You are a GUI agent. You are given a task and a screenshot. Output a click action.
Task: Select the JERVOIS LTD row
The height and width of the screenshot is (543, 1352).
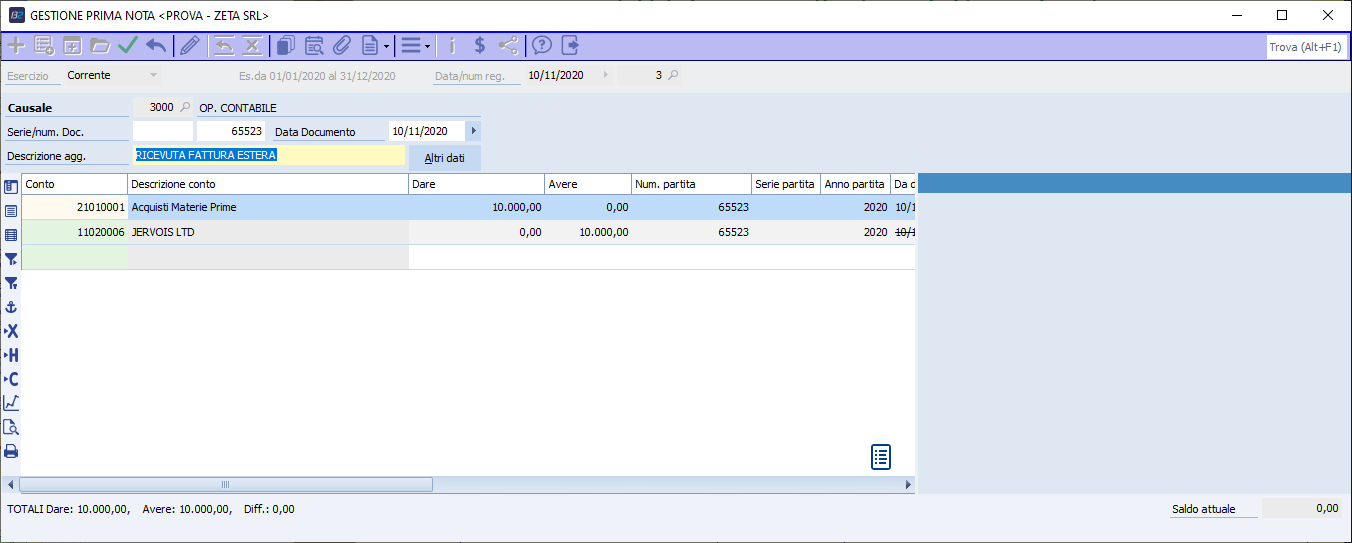(268, 232)
